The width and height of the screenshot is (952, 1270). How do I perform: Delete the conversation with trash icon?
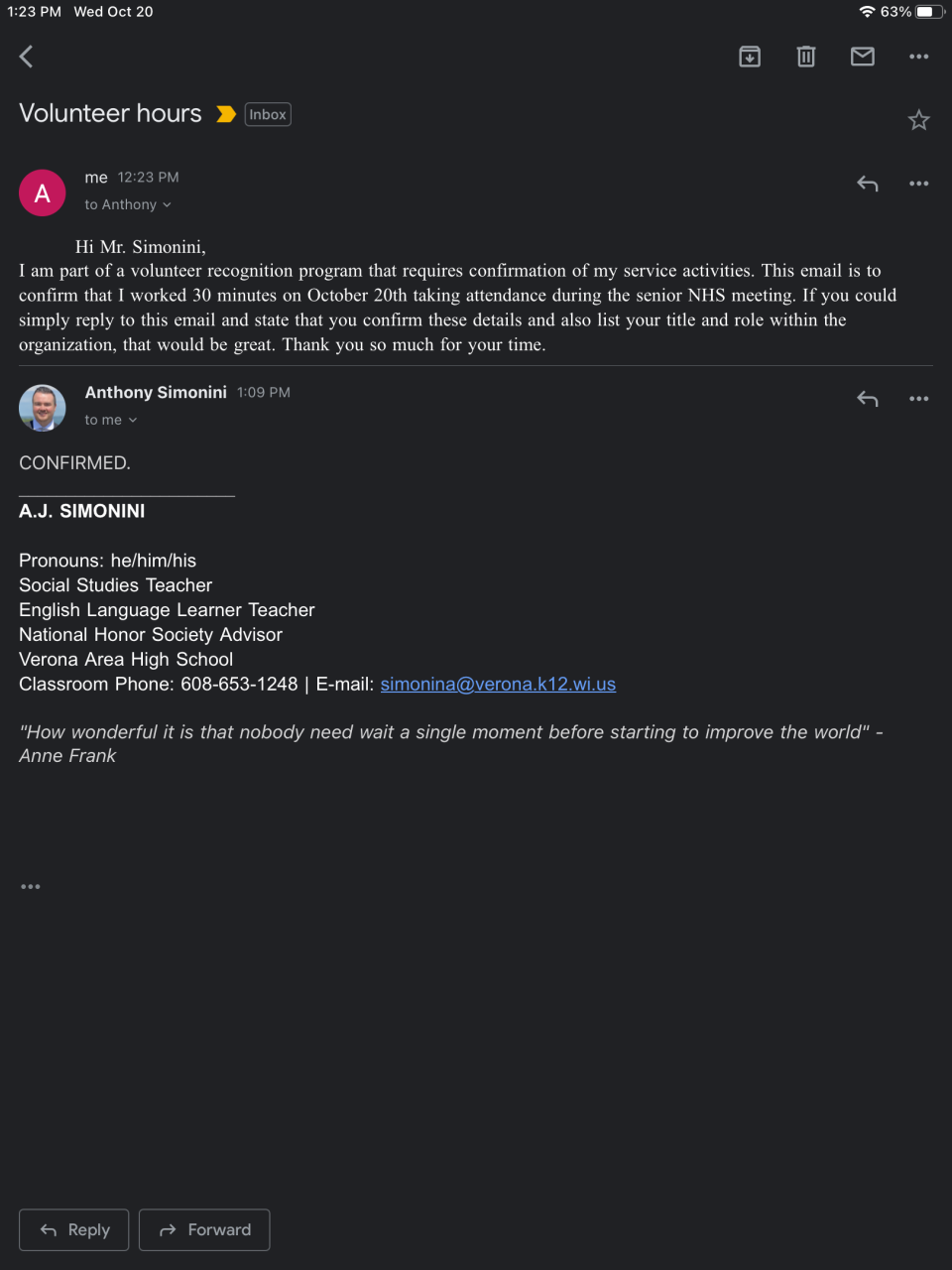(x=806, y=57)
